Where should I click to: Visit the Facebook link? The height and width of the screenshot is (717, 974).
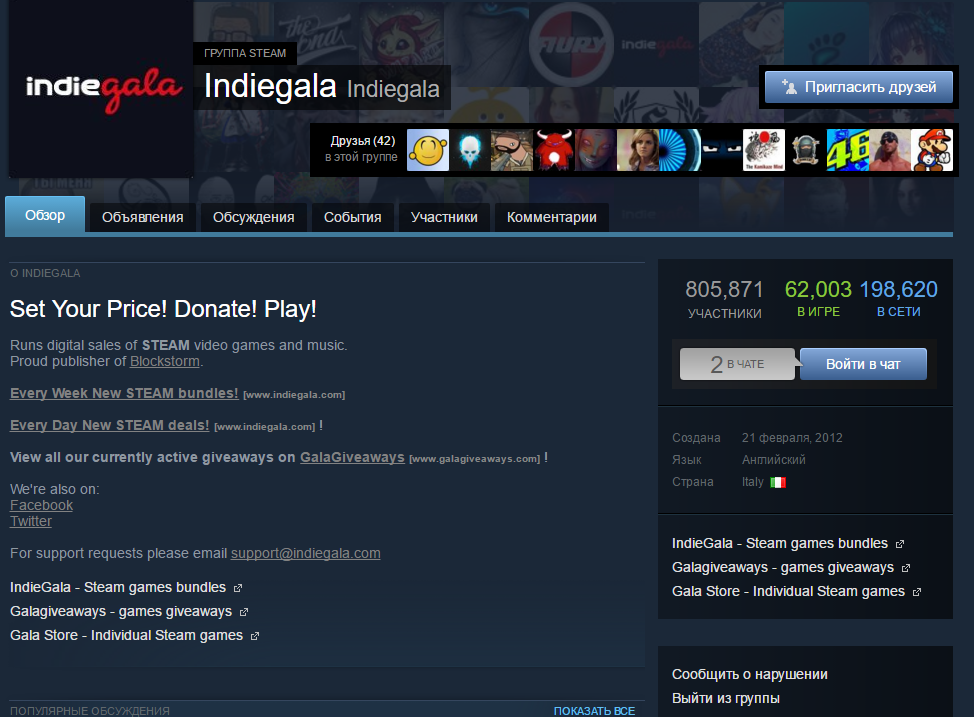[41, 506]
